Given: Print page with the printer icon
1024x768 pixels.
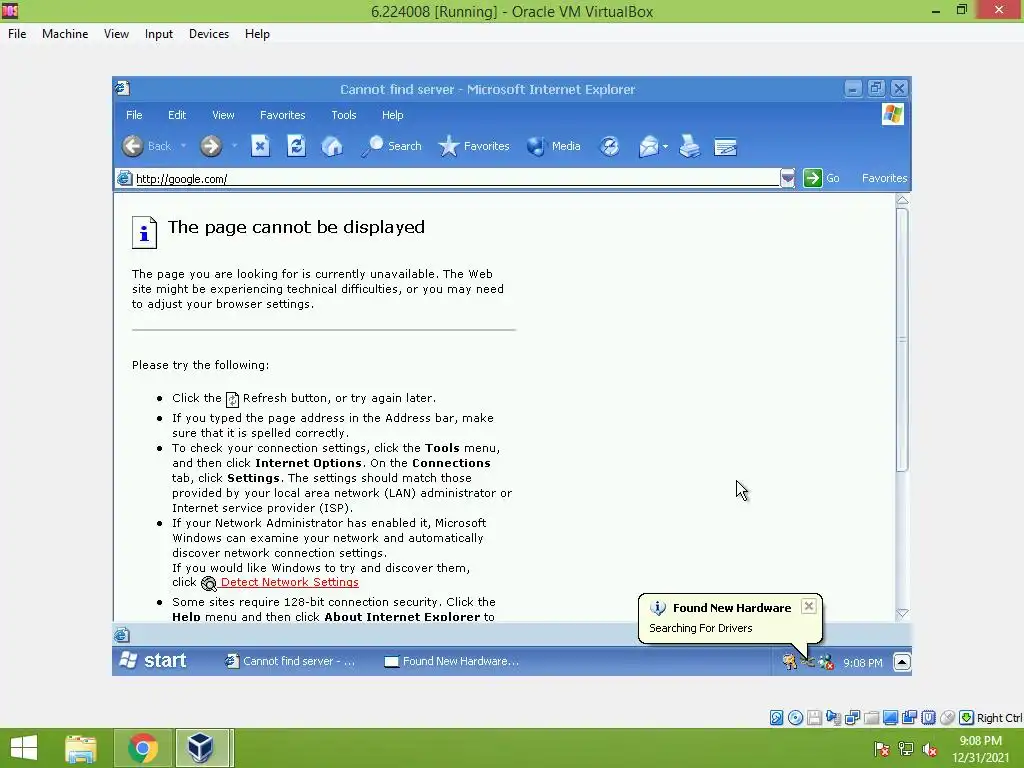Looking at the screenshot, I should (689, 146).
